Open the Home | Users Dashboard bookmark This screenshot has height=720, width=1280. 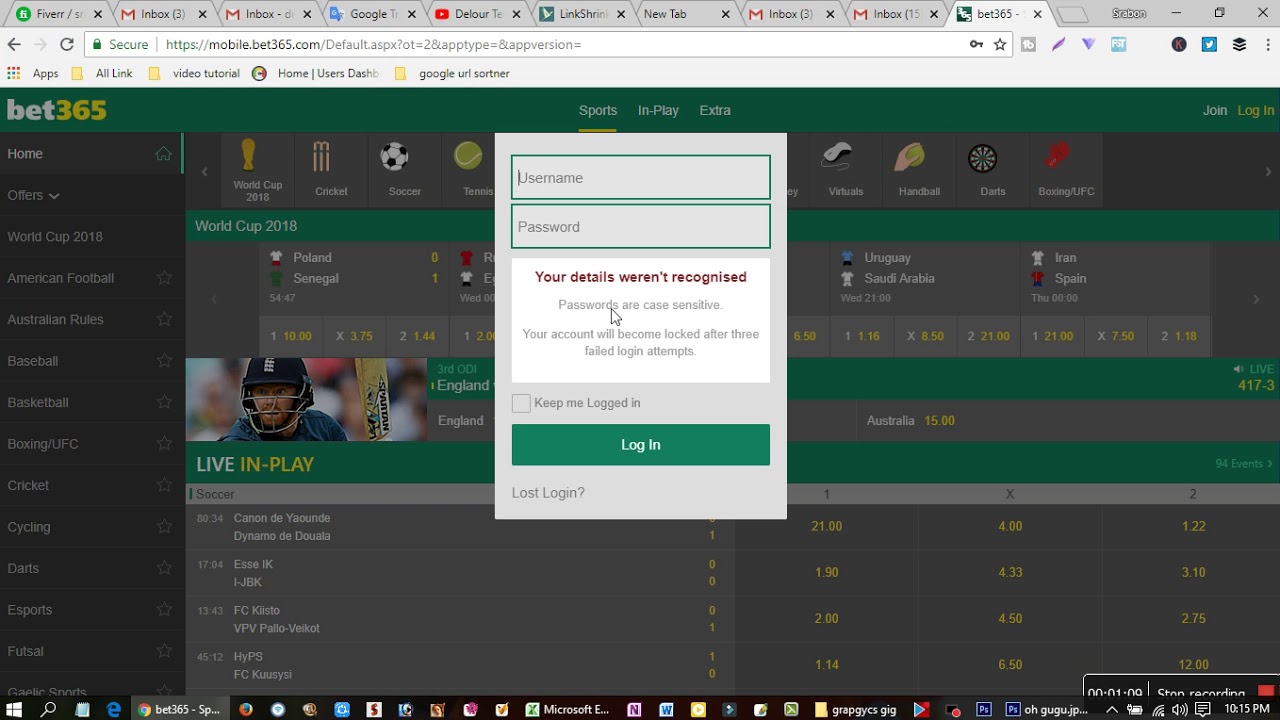pos(317,73)
